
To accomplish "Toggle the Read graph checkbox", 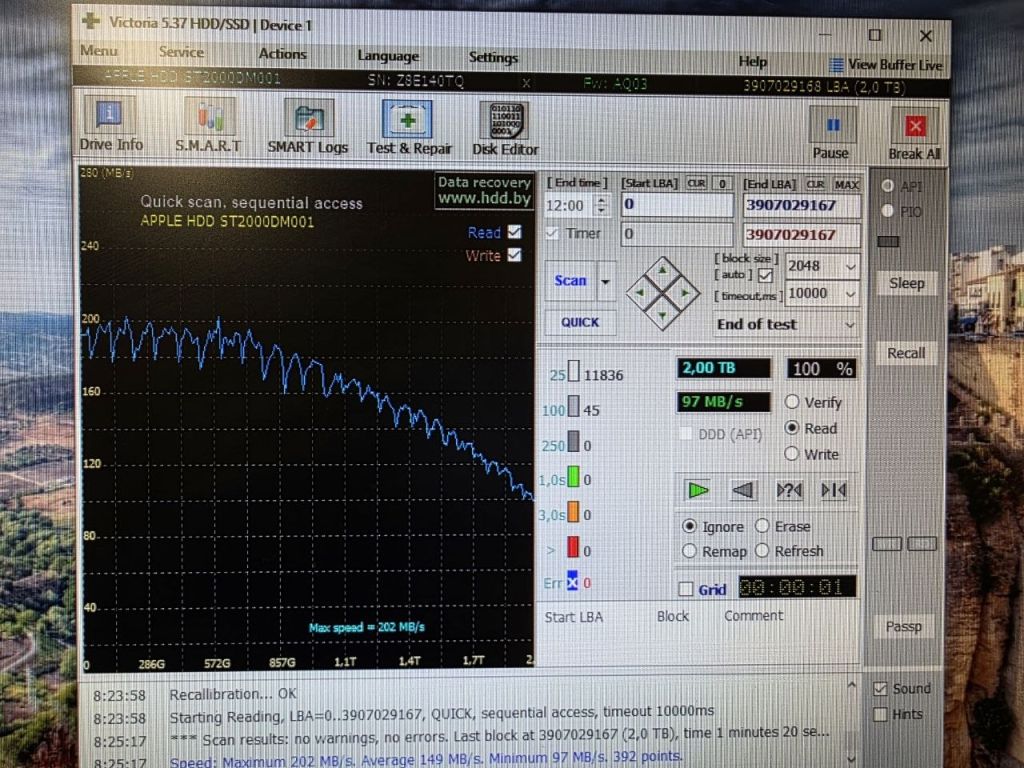I will [515, 231].
